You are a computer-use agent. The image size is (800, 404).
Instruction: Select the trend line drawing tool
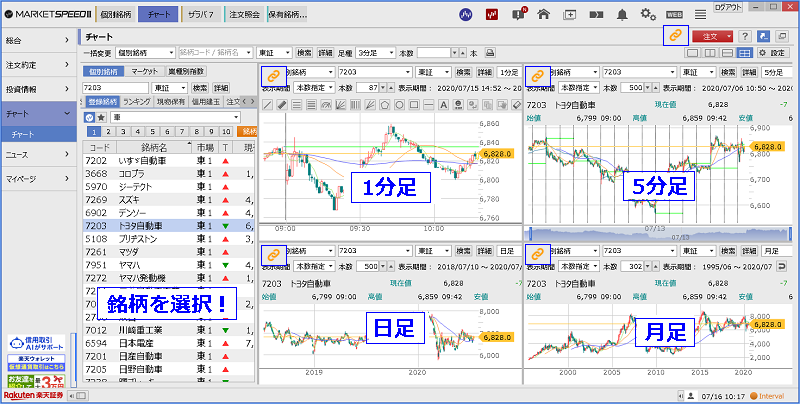tap(267, 105)
